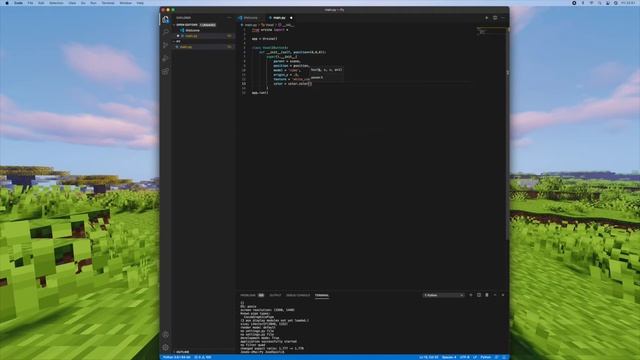Collapse the Open Editors section
The width and height of the screenshot is (640, 360).
186,25
